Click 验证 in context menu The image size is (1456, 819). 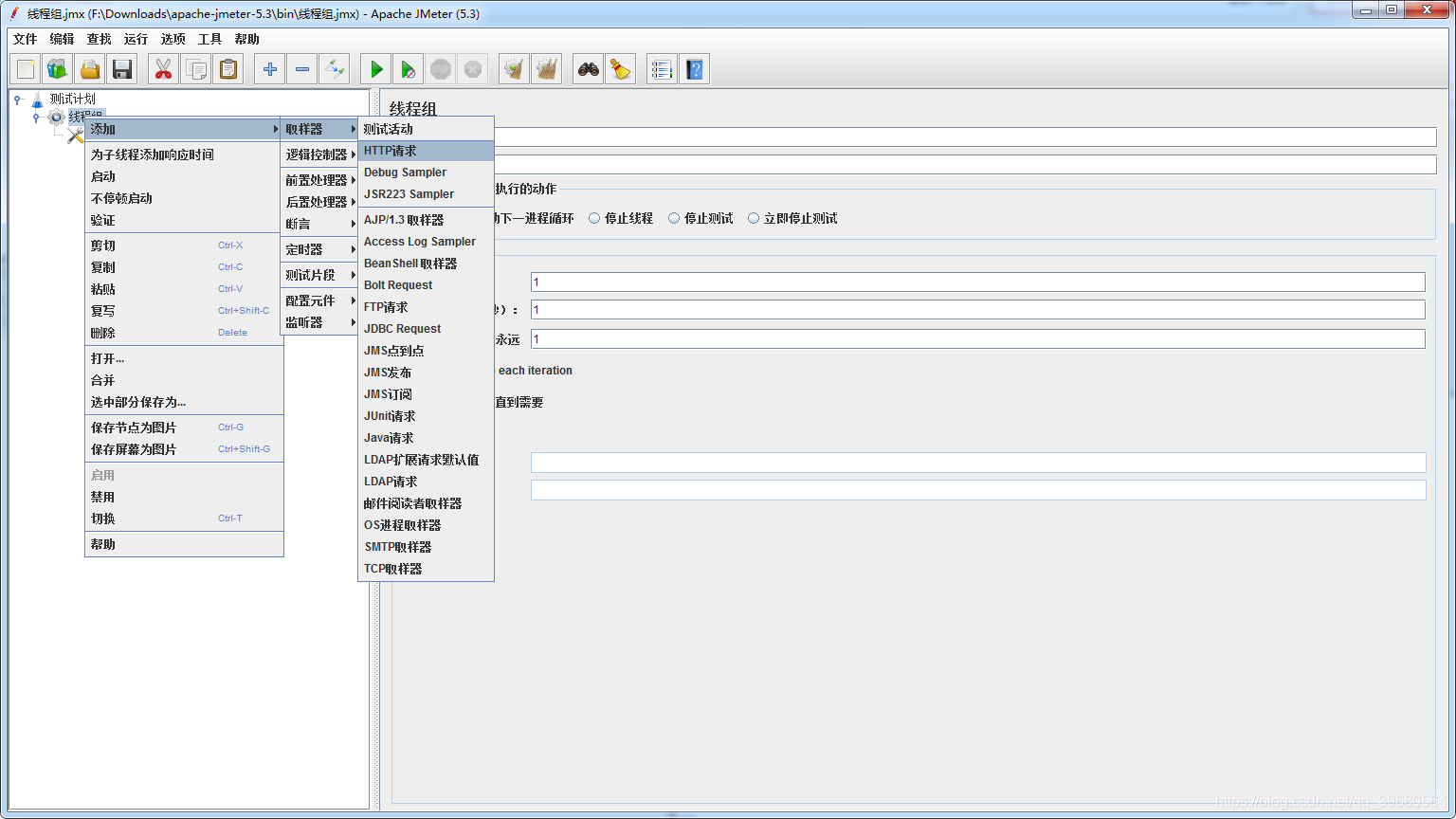(x=184, y=220)
